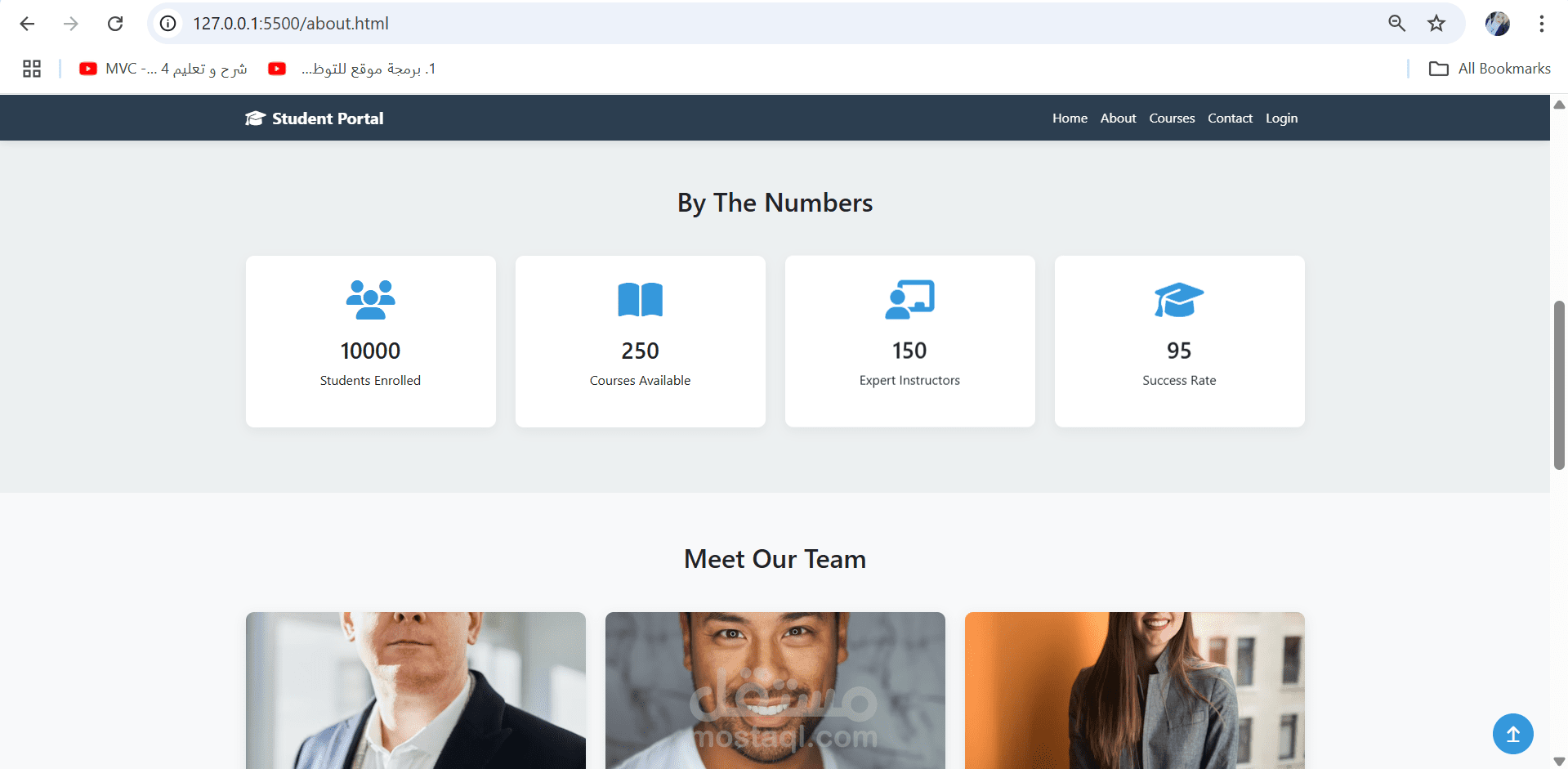Open the browser zoom magnifier icon
Viewport: 1568px width, 769px height.
[x=1396, y=24]
